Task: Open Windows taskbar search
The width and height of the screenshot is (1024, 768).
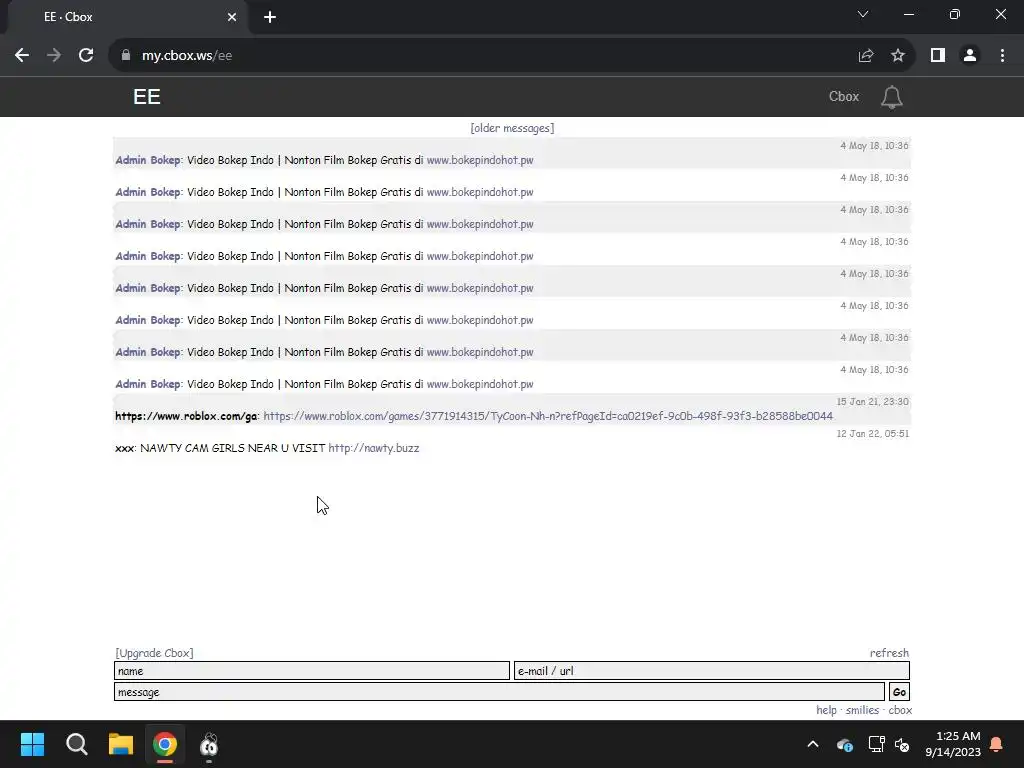Action: point(76,744)
